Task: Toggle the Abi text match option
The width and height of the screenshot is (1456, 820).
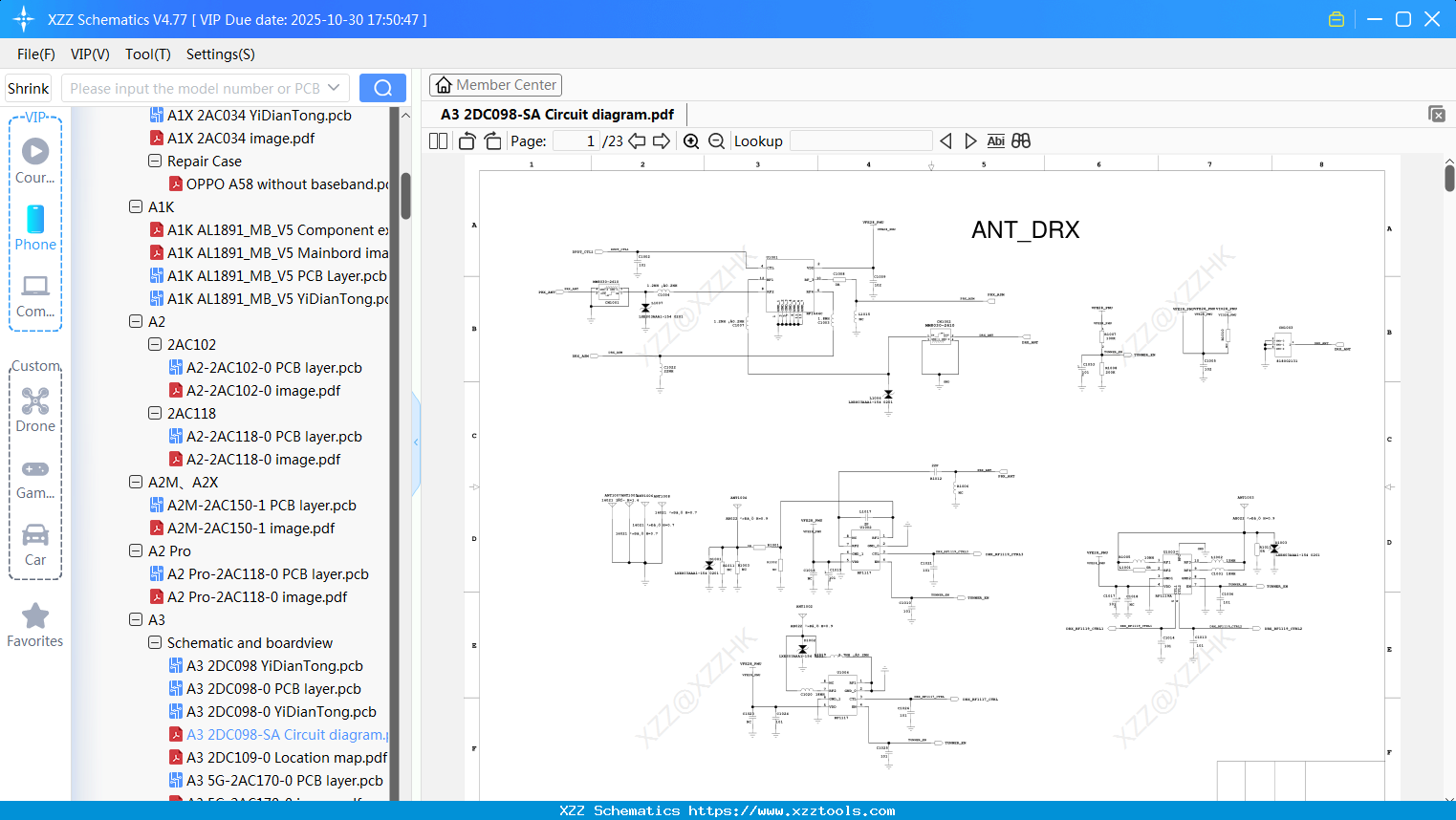Action: point(995,141)
